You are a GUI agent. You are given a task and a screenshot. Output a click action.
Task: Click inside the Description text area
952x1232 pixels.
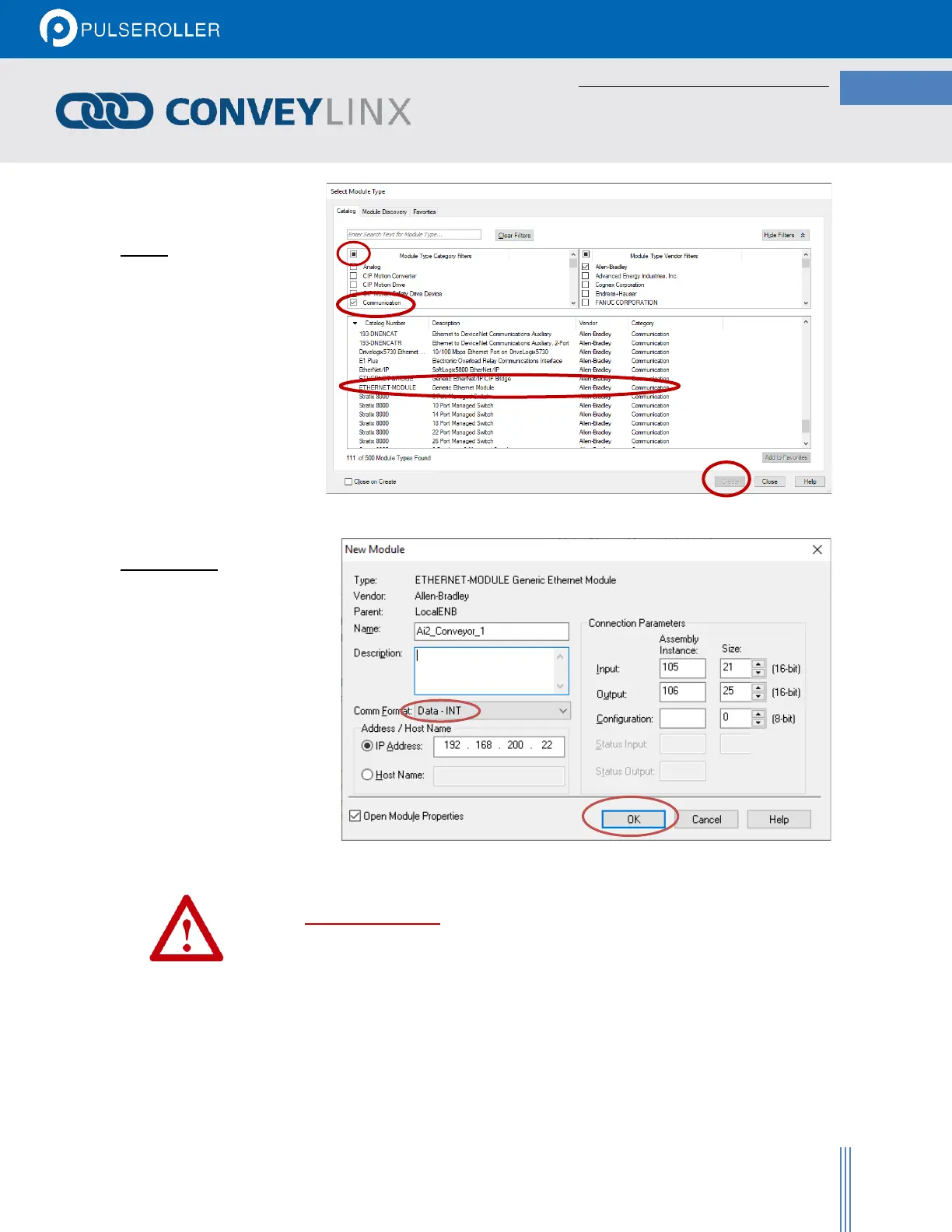pos(492,670)
